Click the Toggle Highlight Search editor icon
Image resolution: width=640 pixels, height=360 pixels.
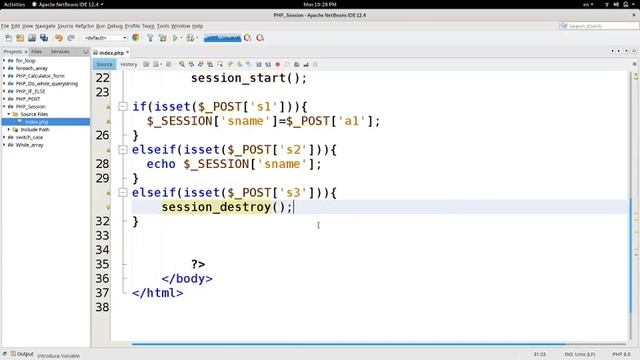[210, 64]
